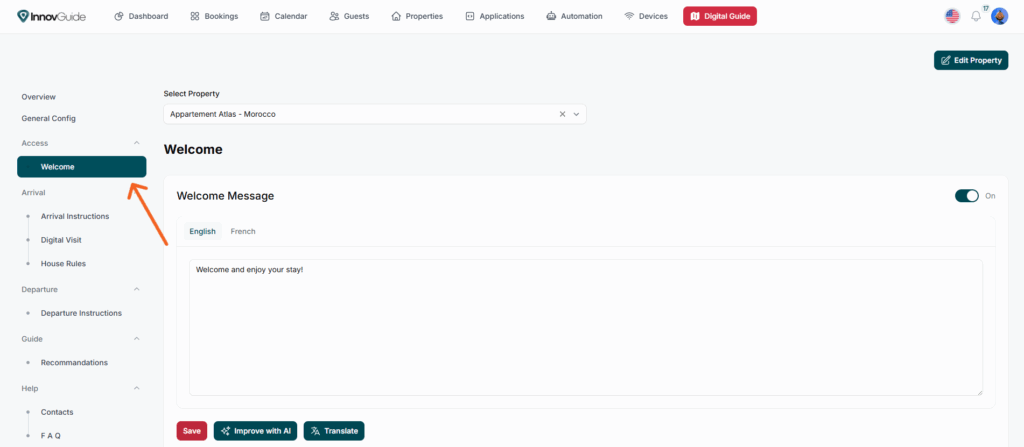Click the Improve with AI button
1024x447 pixels.
pos(256,431)
